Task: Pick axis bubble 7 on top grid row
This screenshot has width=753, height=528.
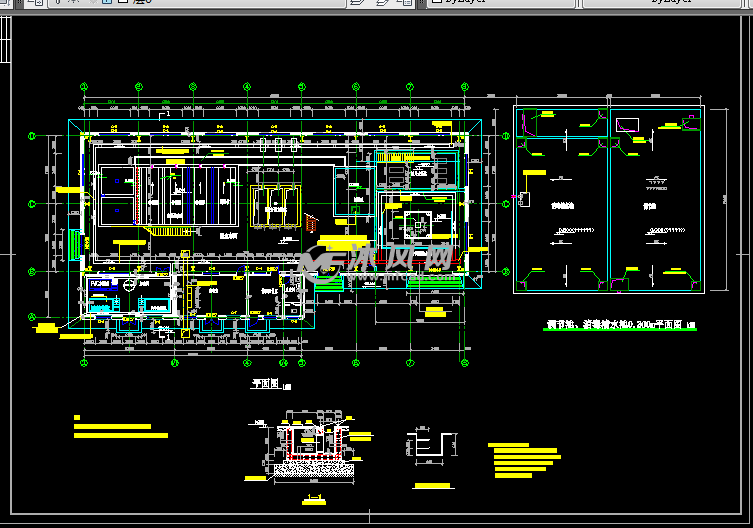Action: point(410,87)
